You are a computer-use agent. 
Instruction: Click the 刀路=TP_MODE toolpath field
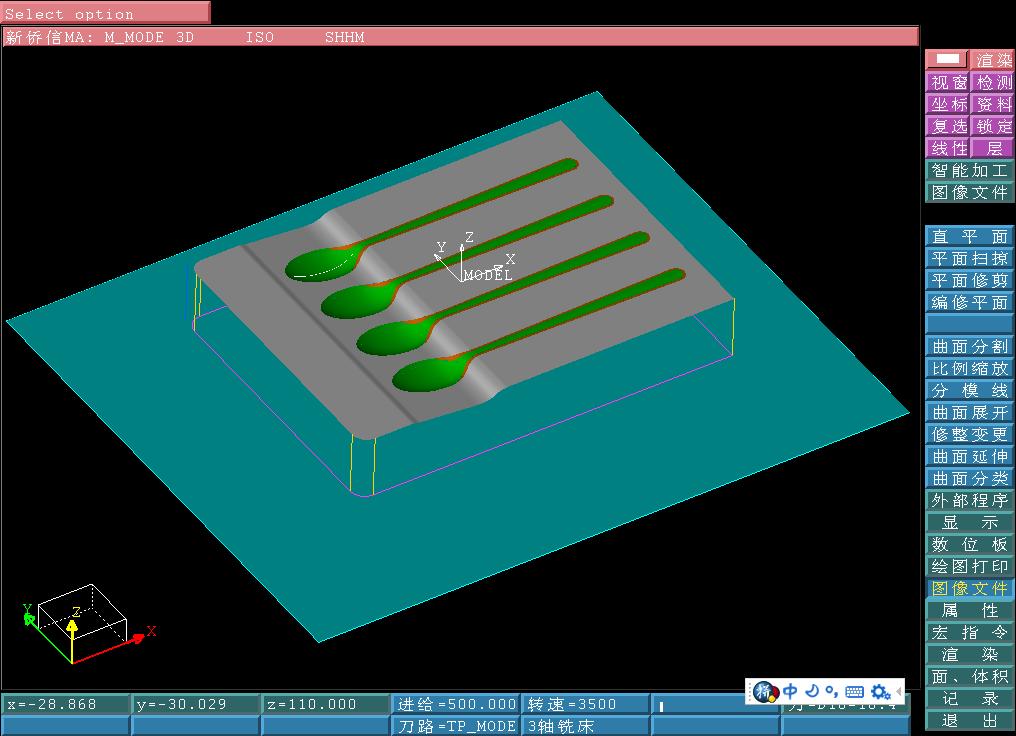point(456,726)
